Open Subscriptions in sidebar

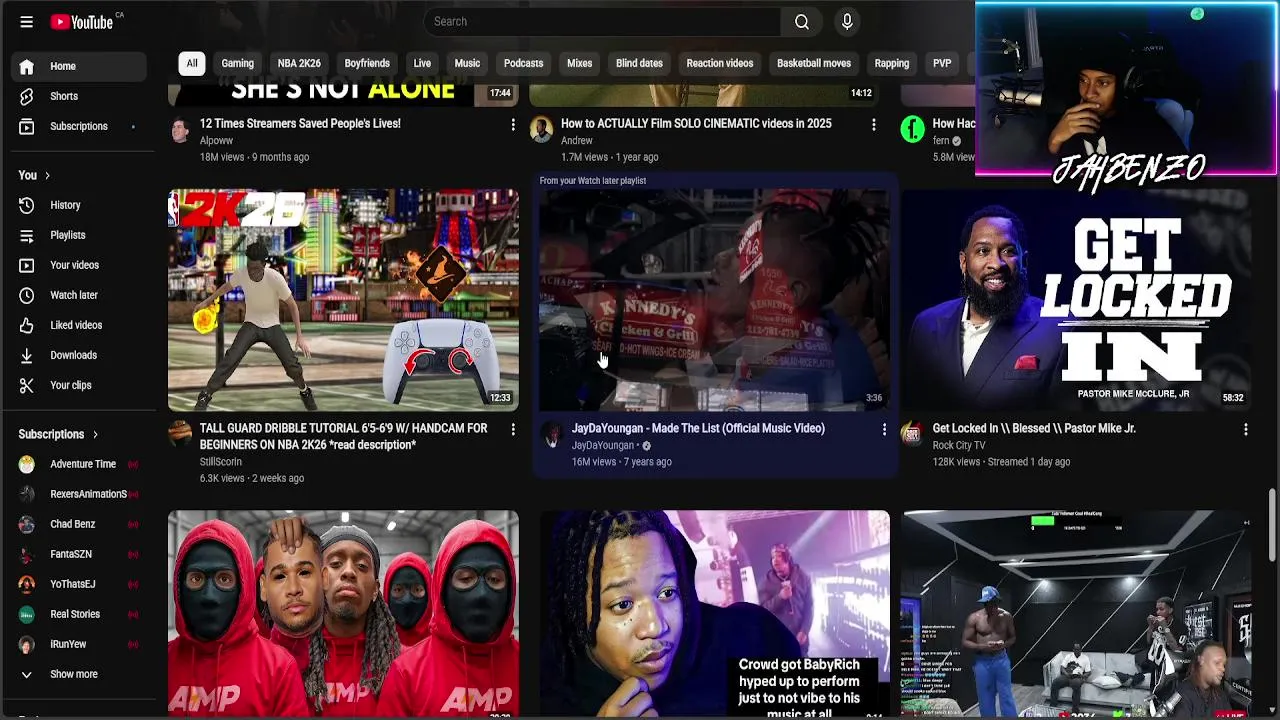(x=79, y=126)
